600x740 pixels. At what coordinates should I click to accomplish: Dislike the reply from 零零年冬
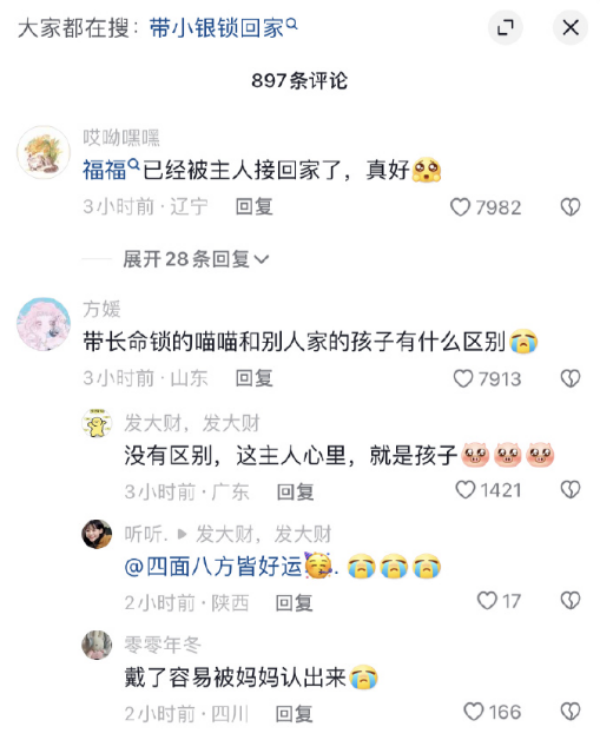(x=570, y=712)
